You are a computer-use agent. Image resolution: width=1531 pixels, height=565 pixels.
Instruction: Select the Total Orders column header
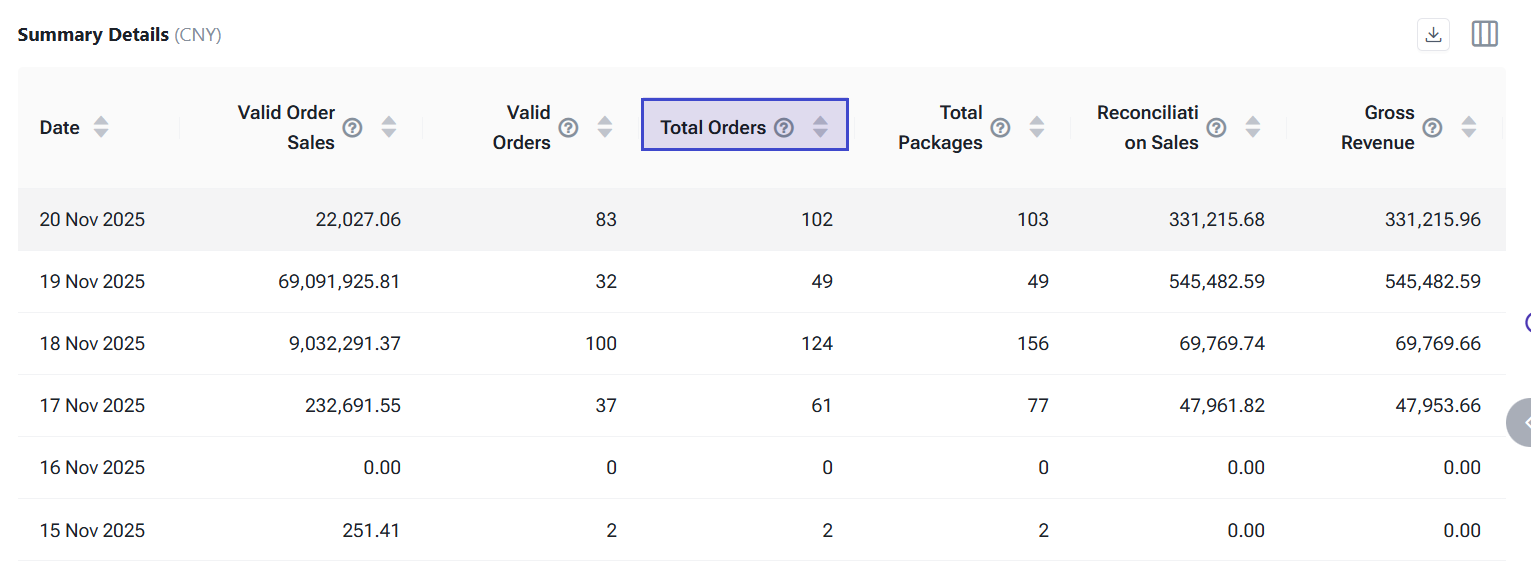coord(713,127)
